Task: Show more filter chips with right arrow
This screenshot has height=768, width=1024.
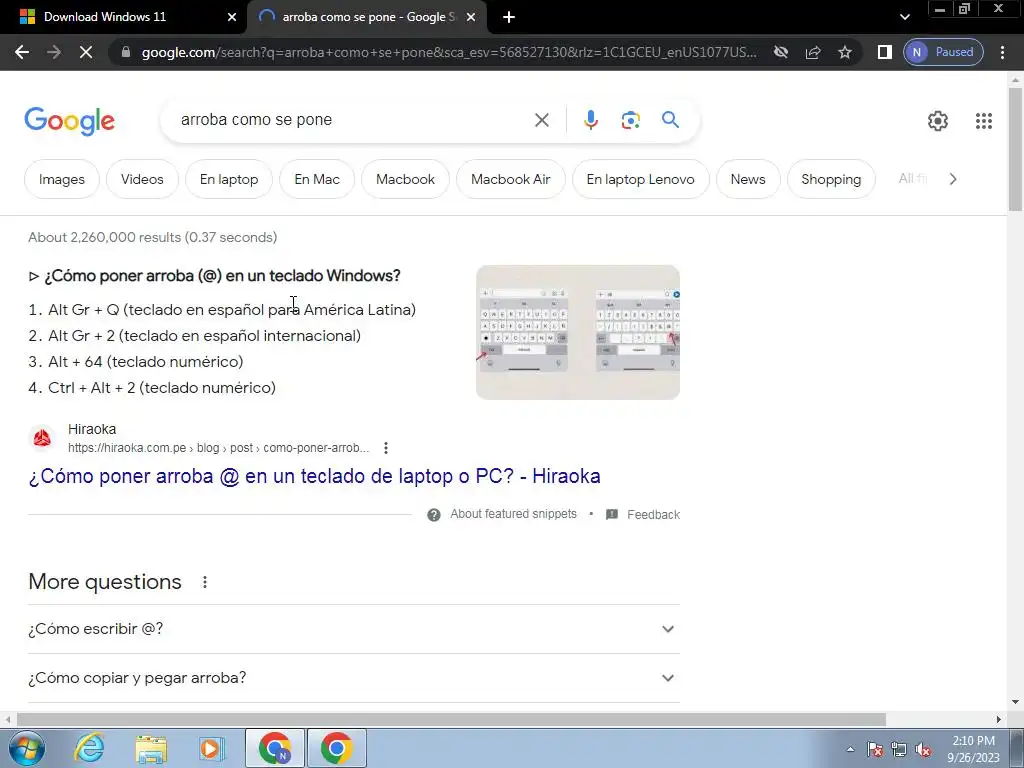Action: coord(953,179)
